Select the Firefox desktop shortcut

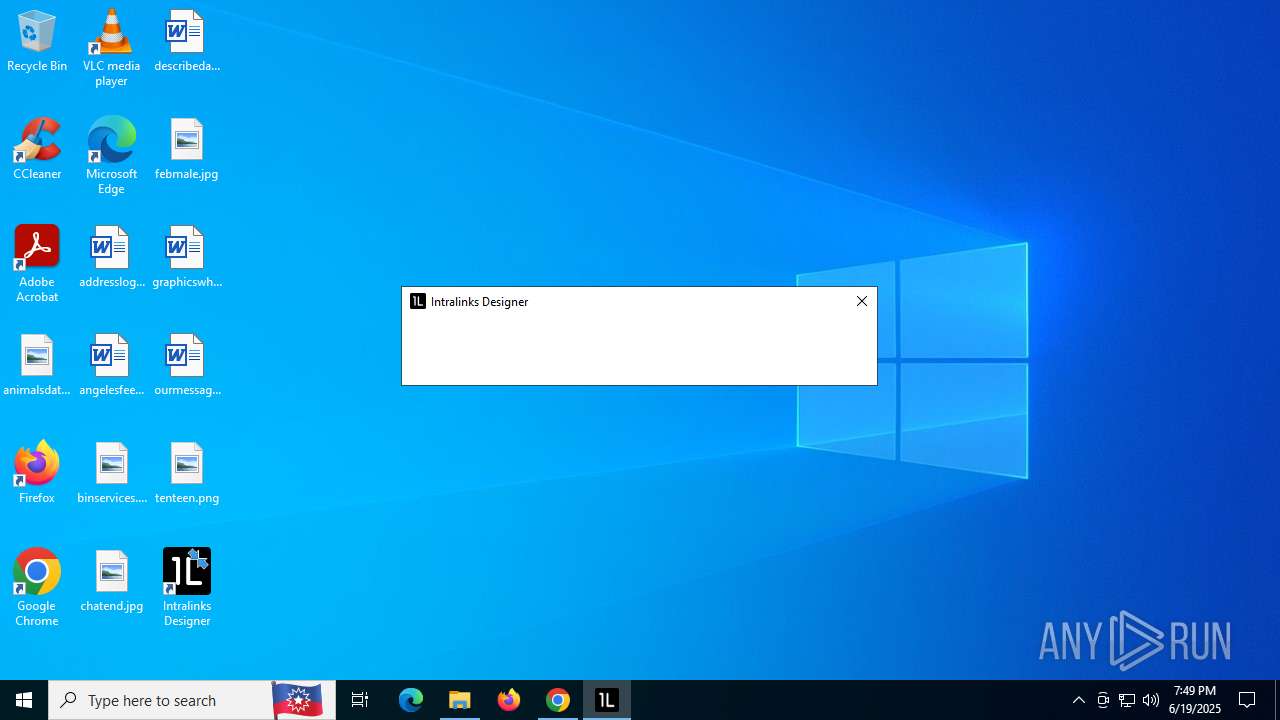coord(37,473)
